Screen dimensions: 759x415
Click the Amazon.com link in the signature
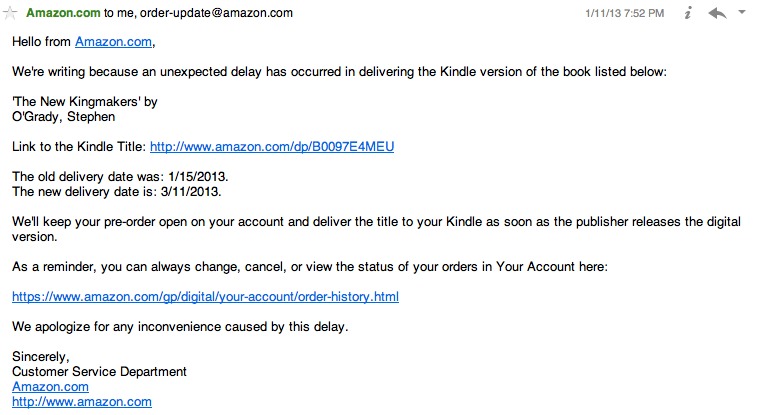(x=50, y=386)
